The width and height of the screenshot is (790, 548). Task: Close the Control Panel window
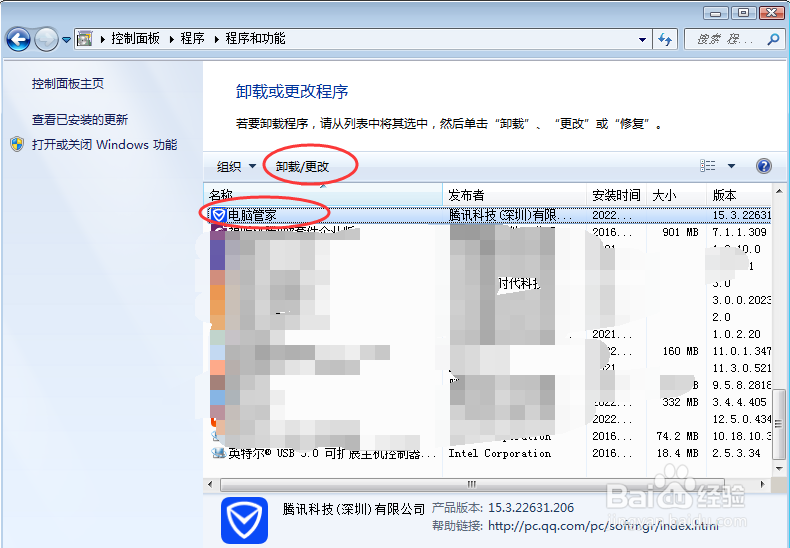771,13
